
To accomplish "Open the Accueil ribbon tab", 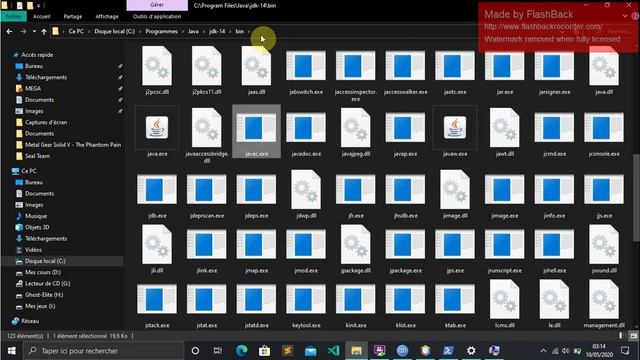I will 41,16.
